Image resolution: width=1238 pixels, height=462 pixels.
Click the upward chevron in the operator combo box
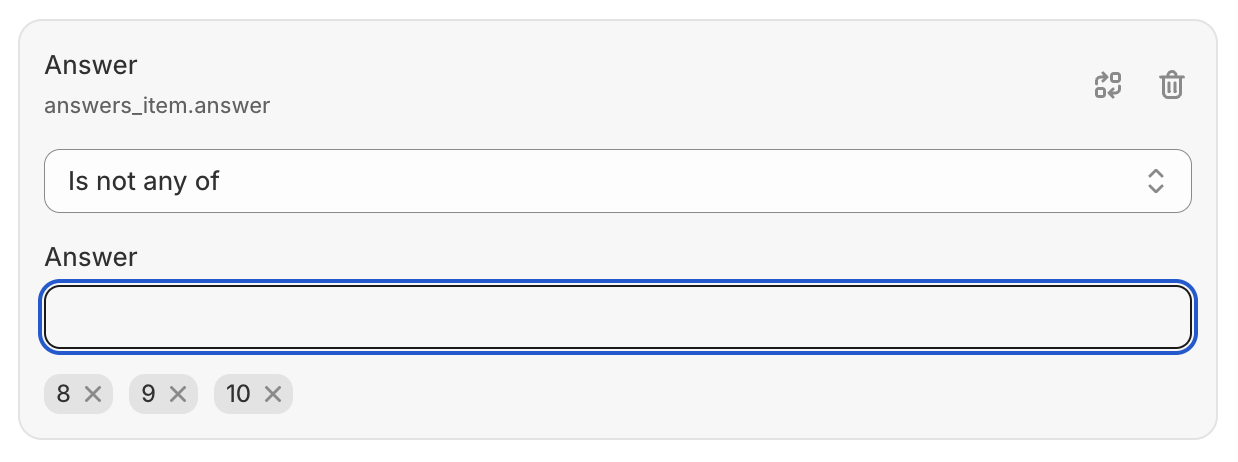(1155, 173)
